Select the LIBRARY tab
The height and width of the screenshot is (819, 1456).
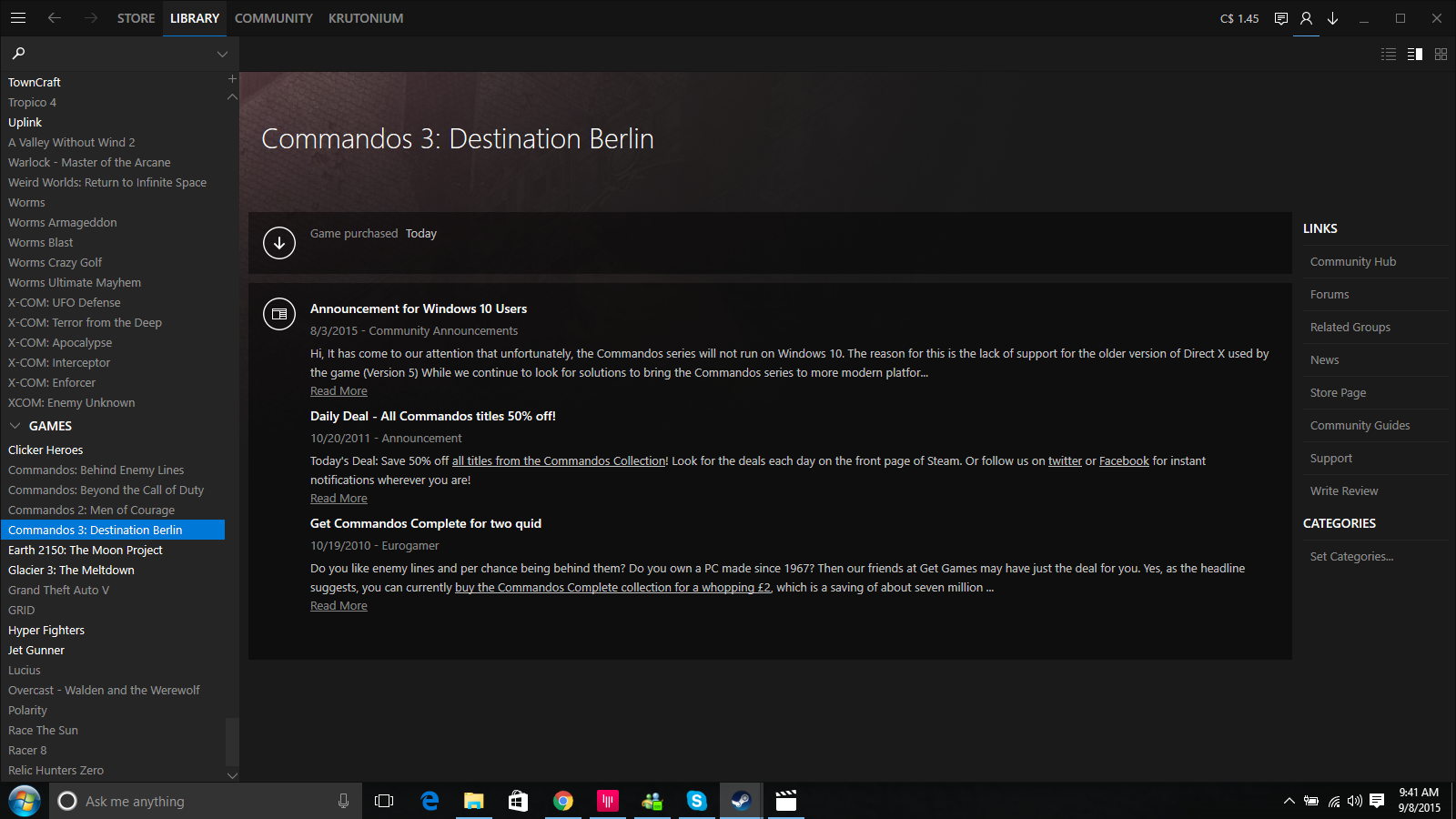pos(195,18)
